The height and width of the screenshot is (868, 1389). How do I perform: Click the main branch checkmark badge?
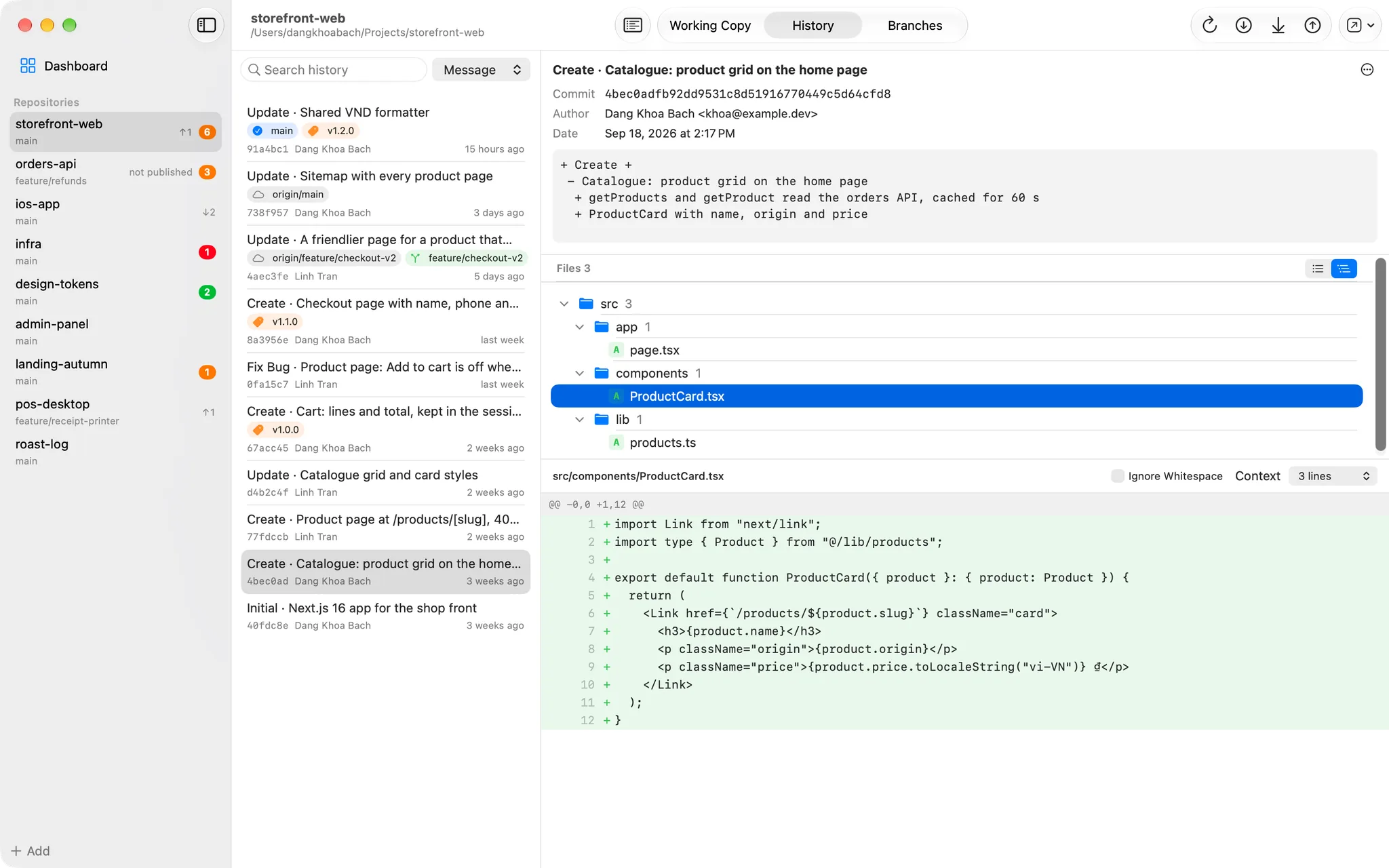273,131
